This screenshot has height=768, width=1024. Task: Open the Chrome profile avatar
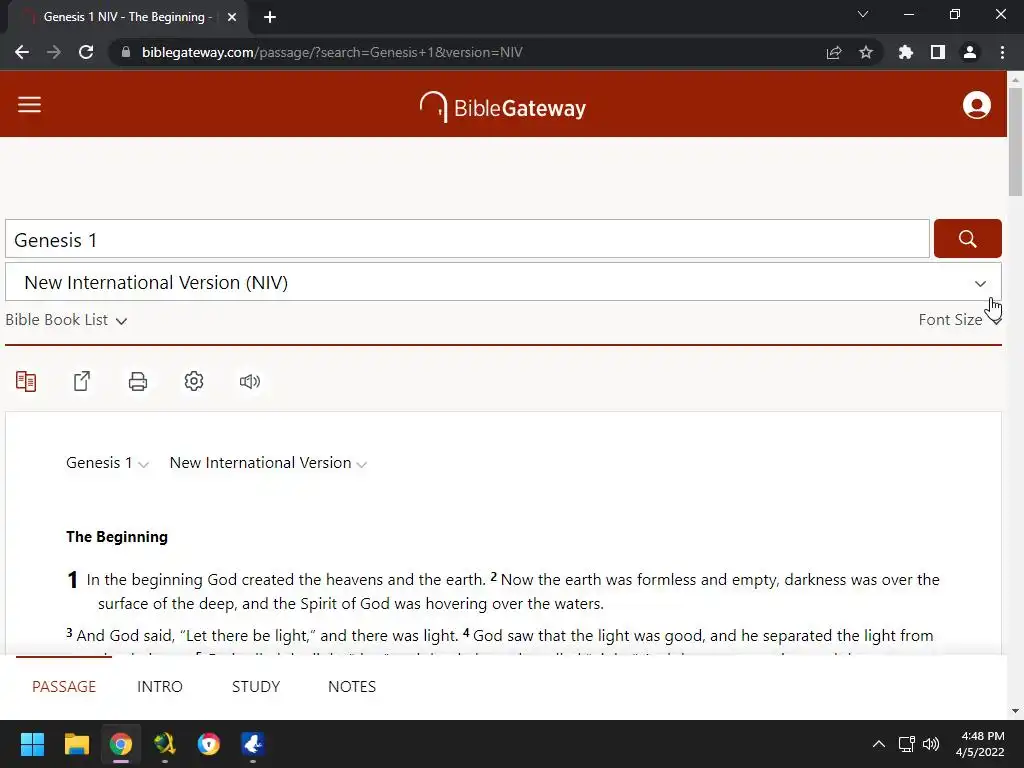click(x=970, y=52)
